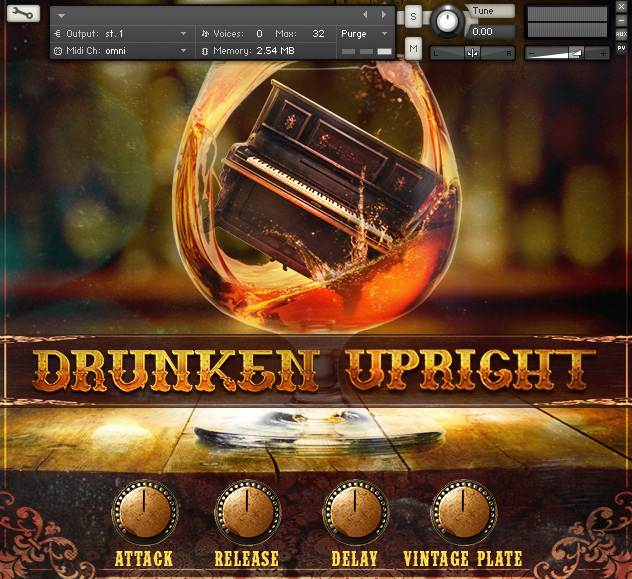Open the Purge dropdown menu
This screenshot has width=632, height=579.
click(x=364, y=34)
